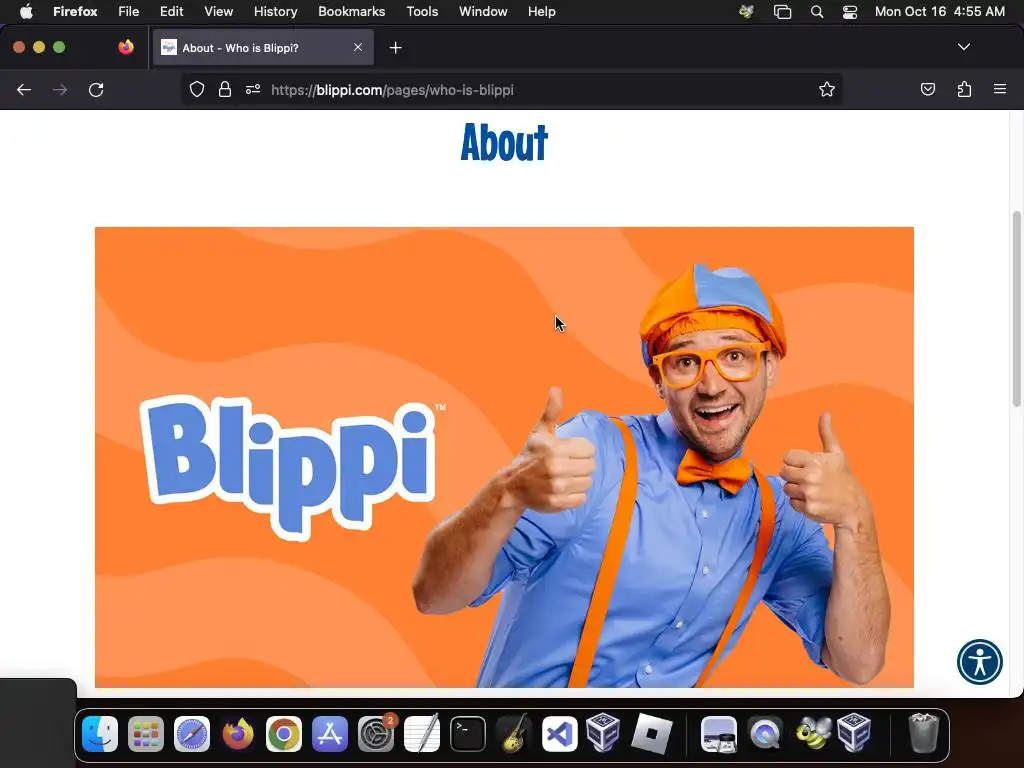Image resolution: width=1024 pixels, height=768 pixels.
Task: Click the forward navigation arrow
Action: click(x=60, y=89)
